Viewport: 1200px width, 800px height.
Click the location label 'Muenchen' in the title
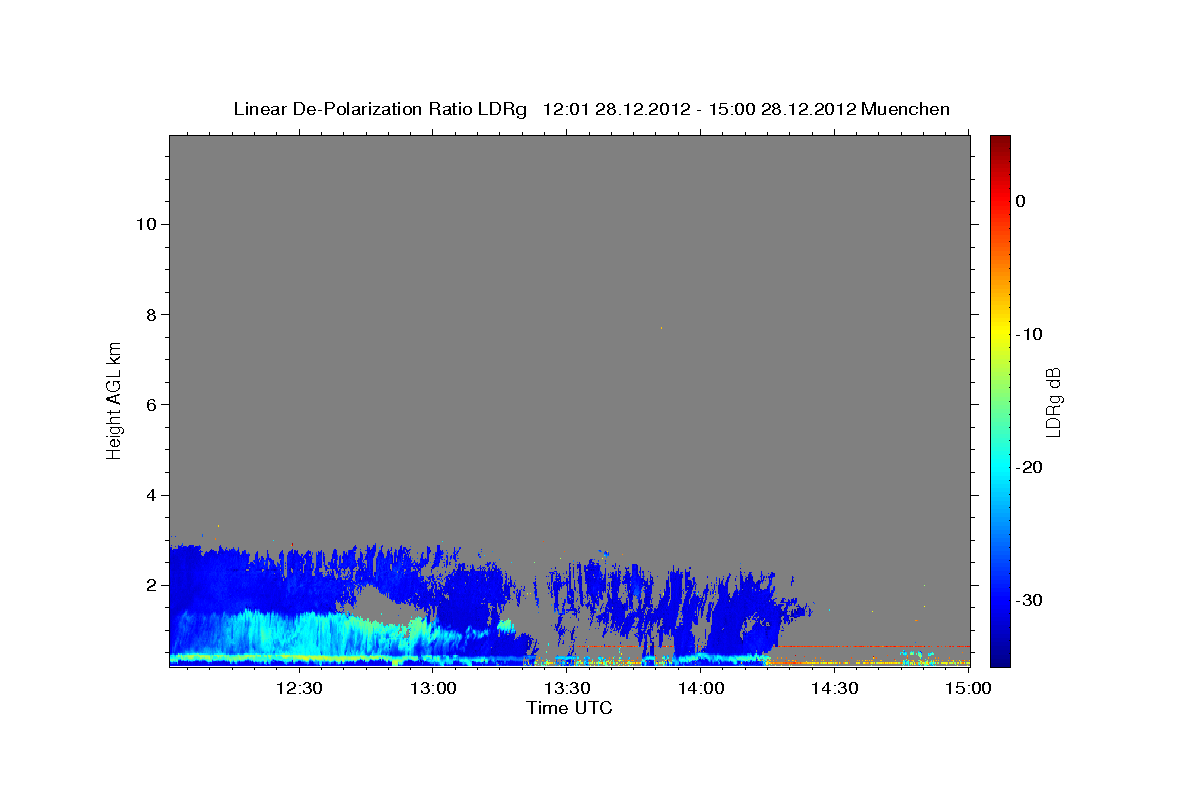(905, 109)
